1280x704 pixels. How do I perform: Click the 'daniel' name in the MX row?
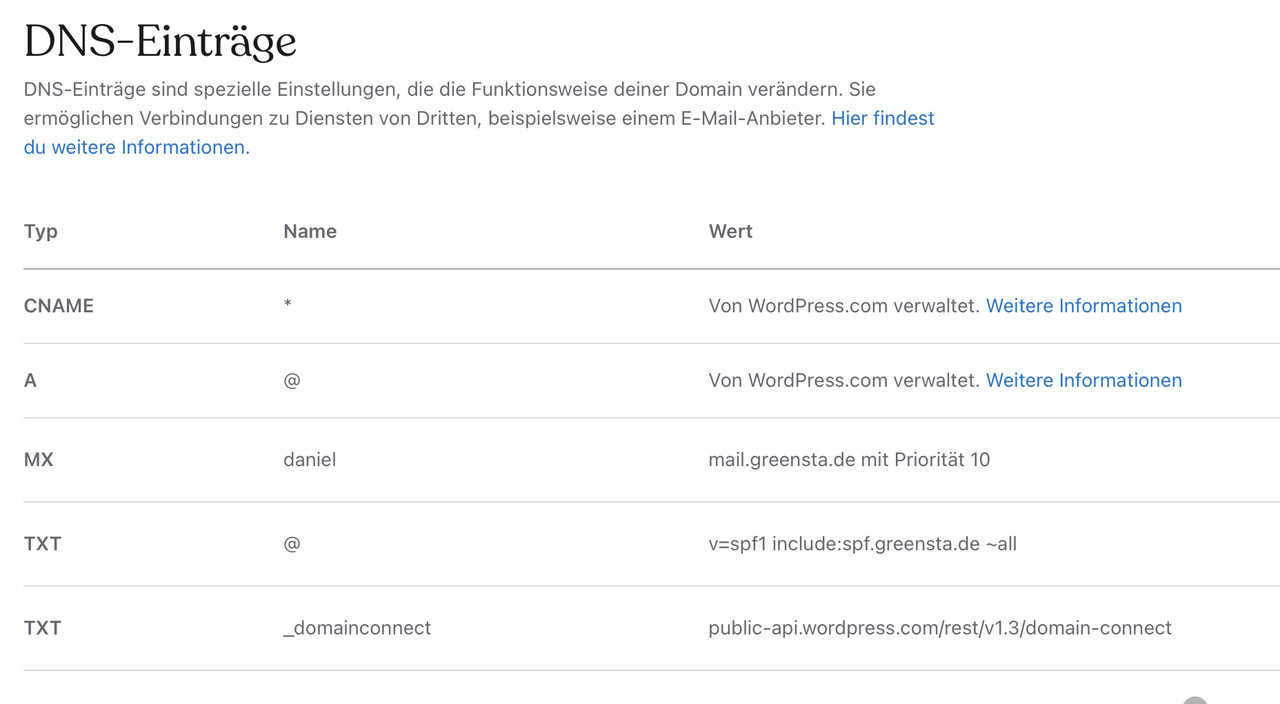pos(310,460)
